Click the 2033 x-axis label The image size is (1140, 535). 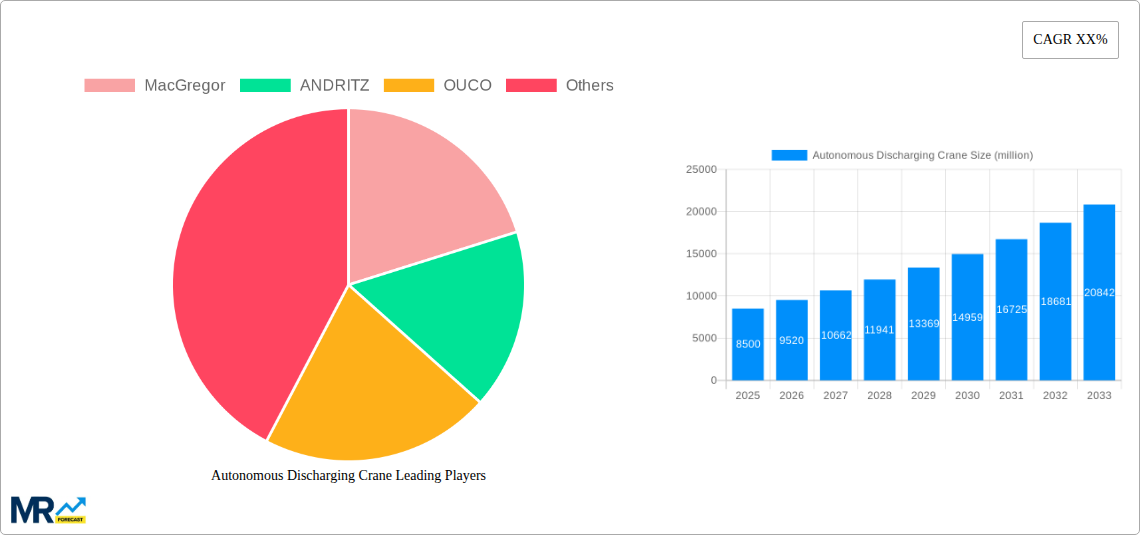pos(1099,395)
